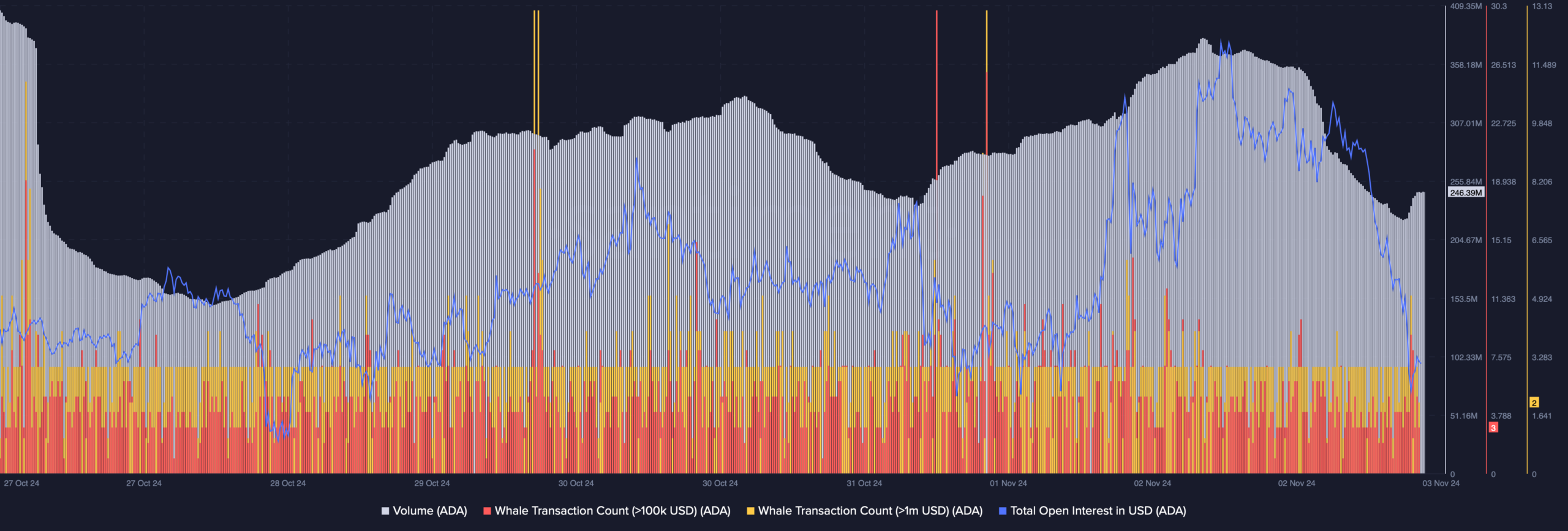Click the grey Volume (ADA) legend swatch
1568x531 pixels.
click(385, 511)
